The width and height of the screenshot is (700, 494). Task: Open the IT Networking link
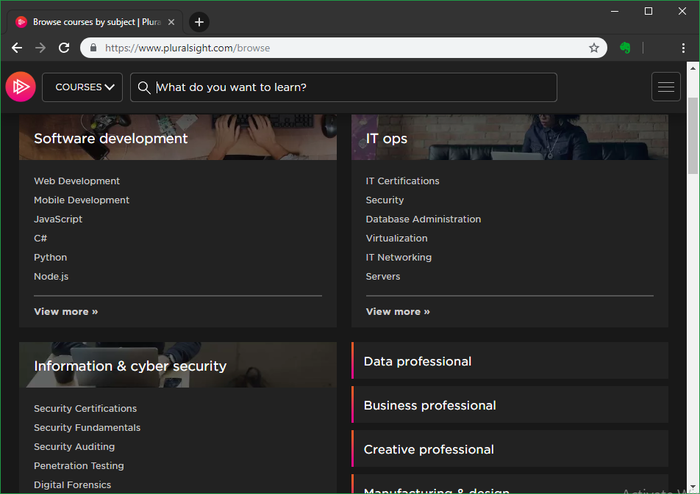399,257
